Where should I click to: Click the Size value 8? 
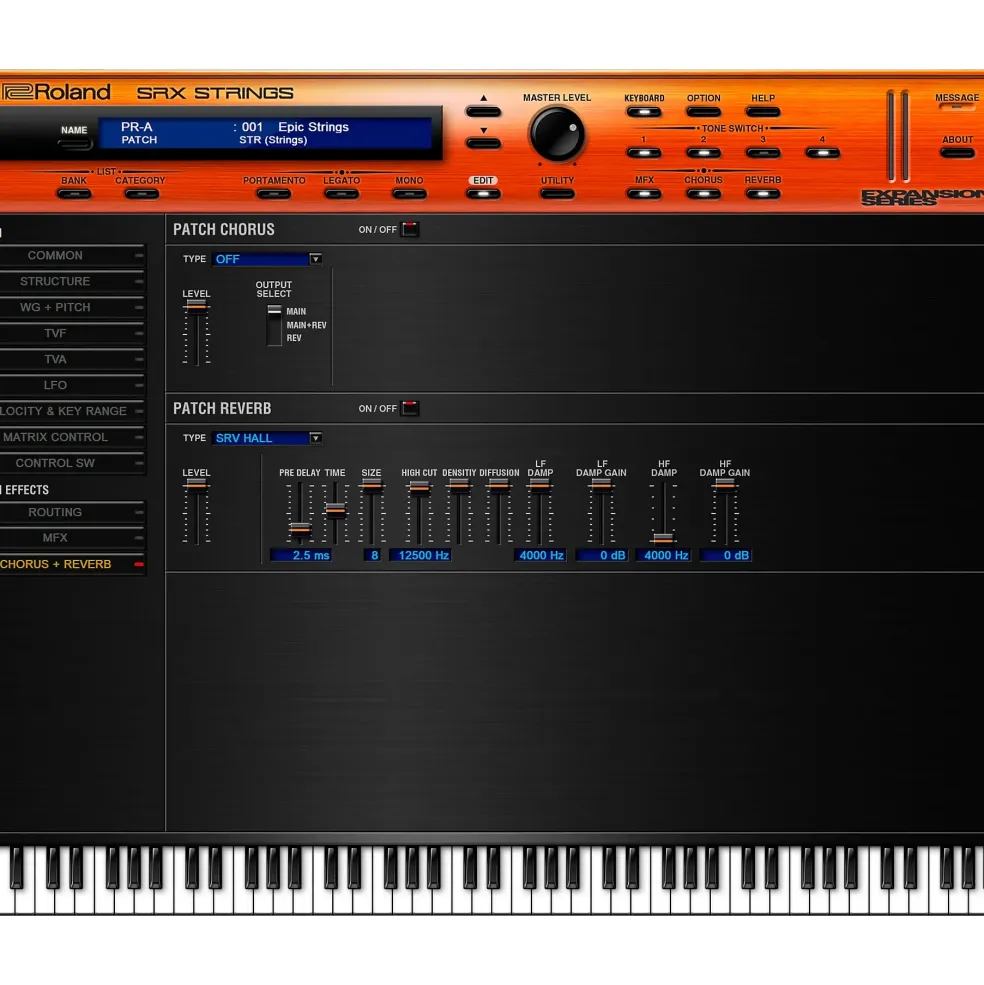point(372,555)
